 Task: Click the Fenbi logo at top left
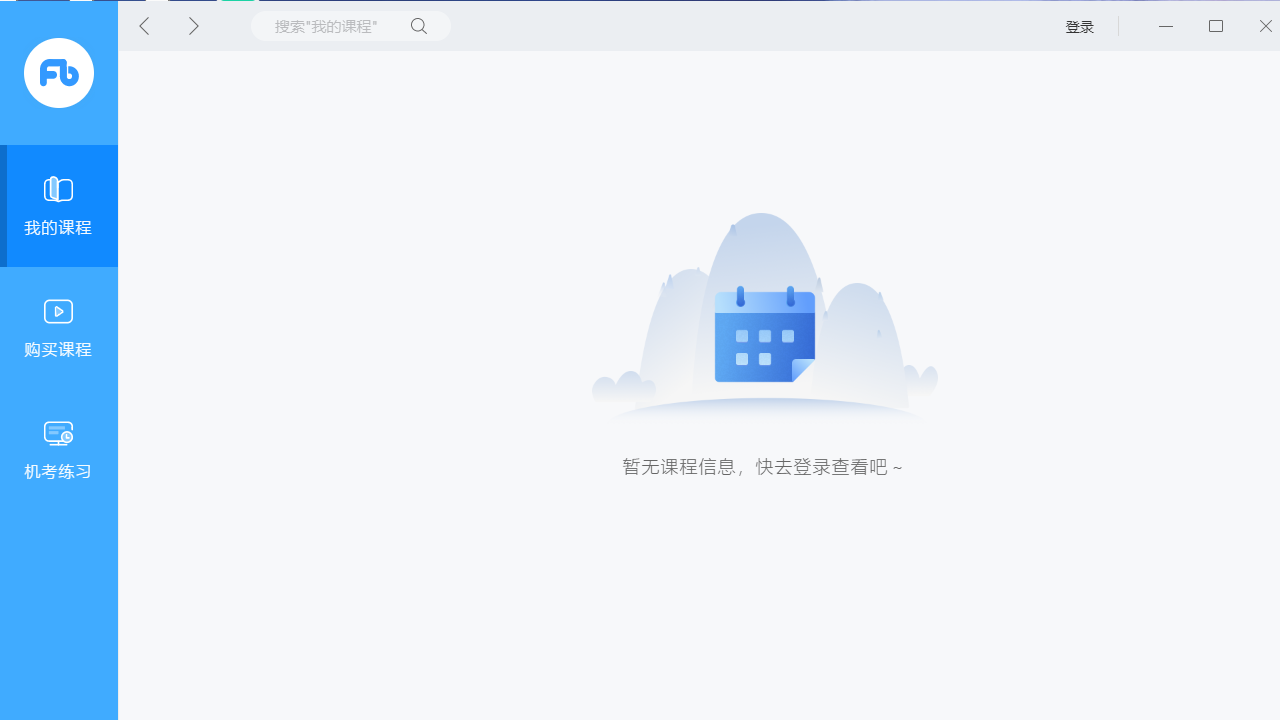[58, 73]
